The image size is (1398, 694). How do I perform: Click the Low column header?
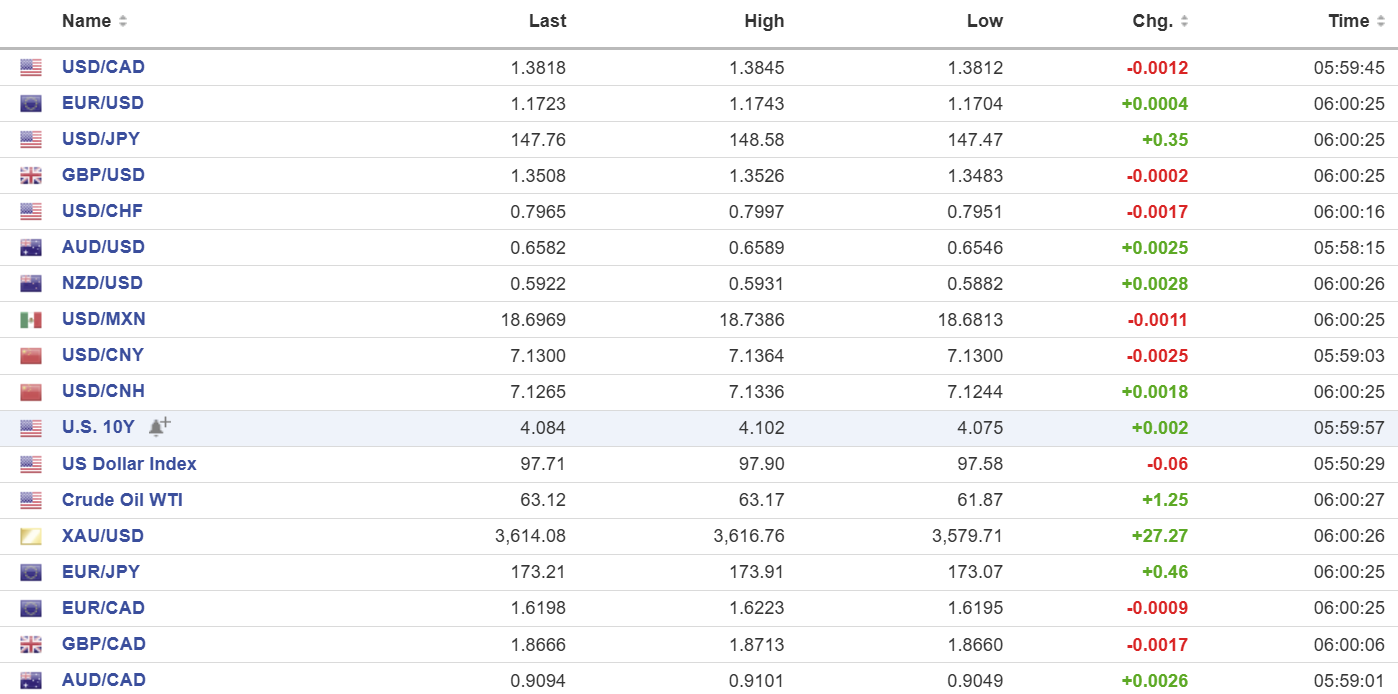pos(984,21)
